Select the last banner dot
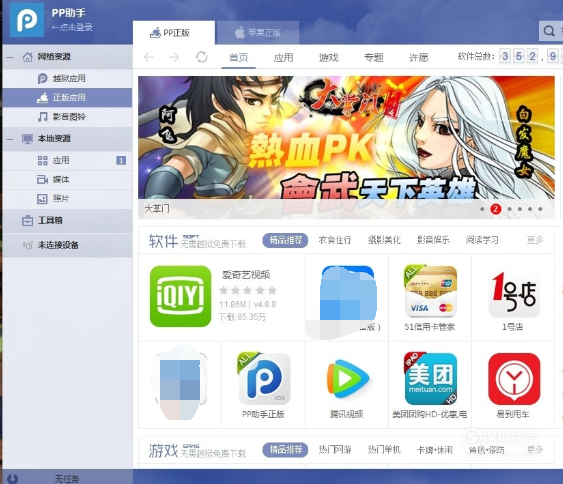 [x=540, y=209]
